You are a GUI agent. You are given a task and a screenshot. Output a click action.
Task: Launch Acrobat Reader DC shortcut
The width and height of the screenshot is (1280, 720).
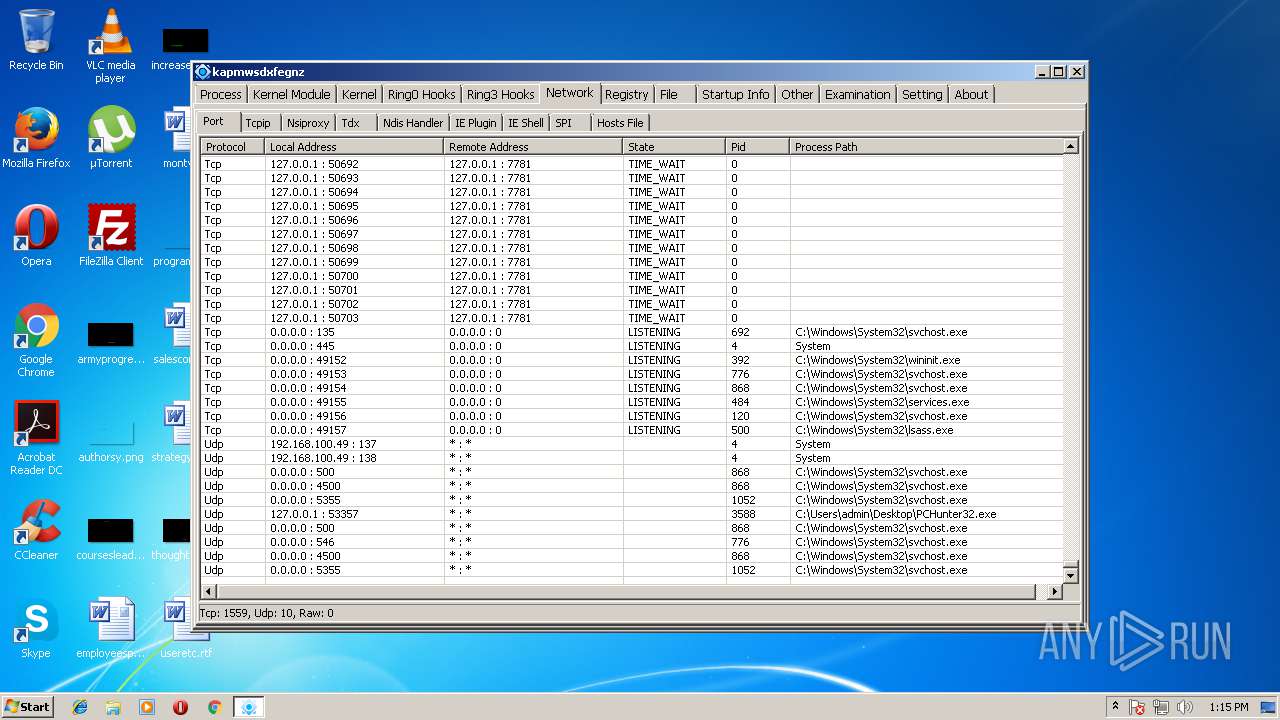(x=36, y=438)
